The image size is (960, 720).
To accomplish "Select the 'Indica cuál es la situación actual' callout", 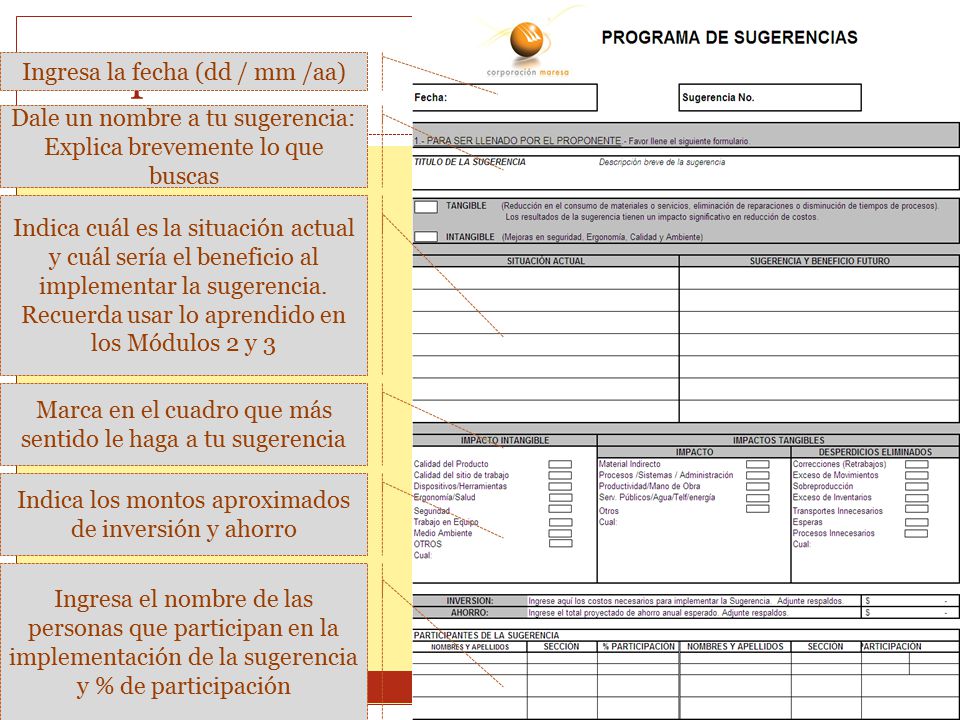I will point(184,285).
